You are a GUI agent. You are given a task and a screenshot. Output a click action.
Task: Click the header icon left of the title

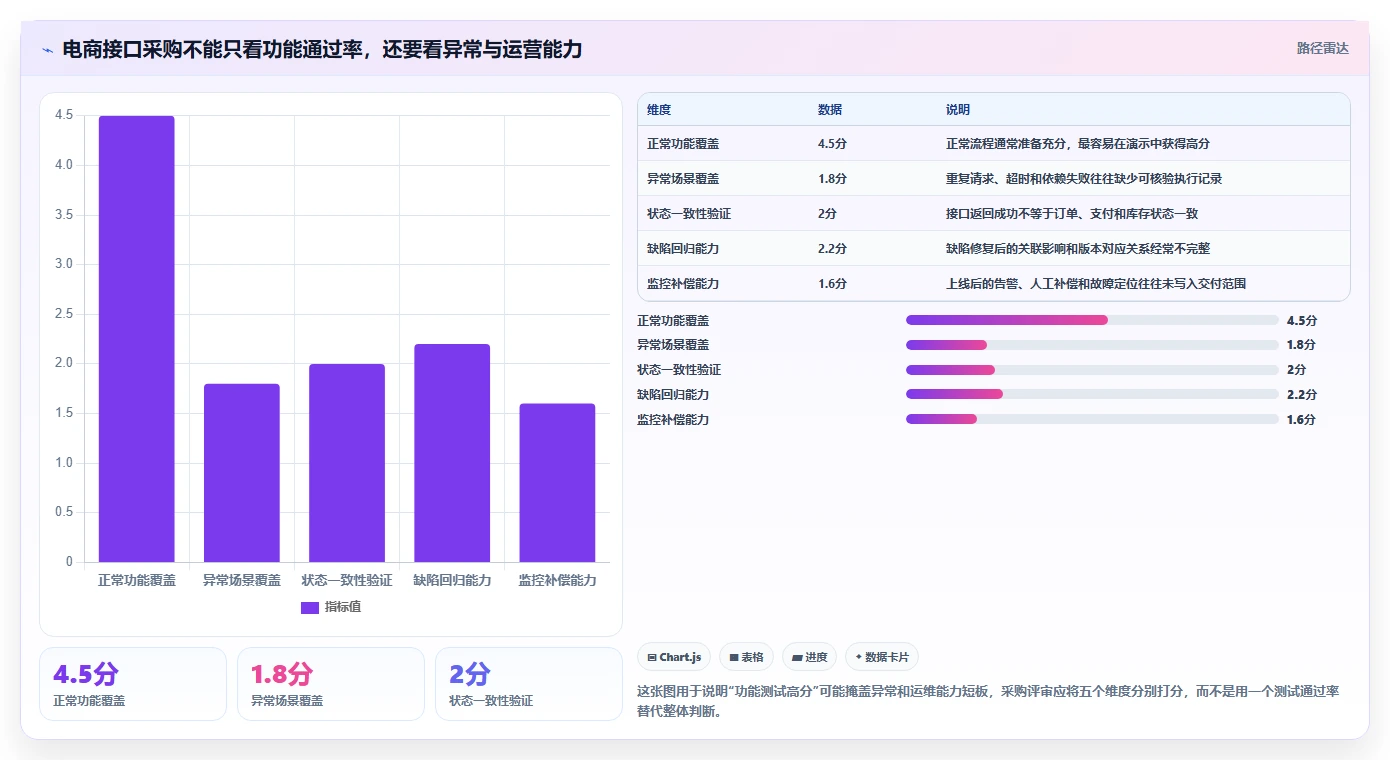tap(48, 50)
